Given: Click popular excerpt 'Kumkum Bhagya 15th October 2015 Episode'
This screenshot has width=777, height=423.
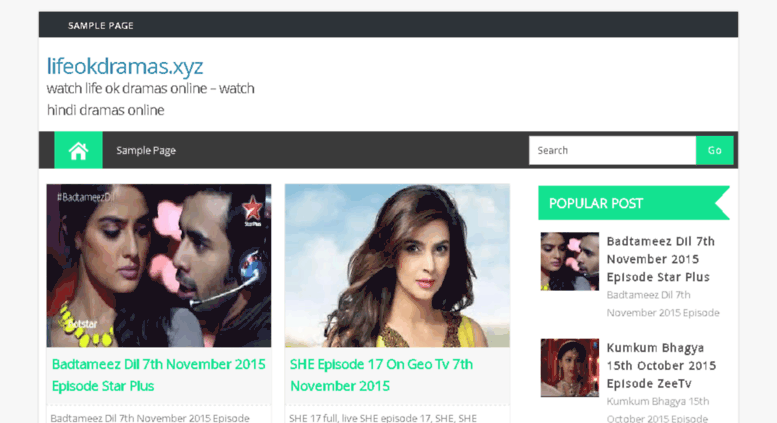Looking at the screenshot, I should [658, 410].
